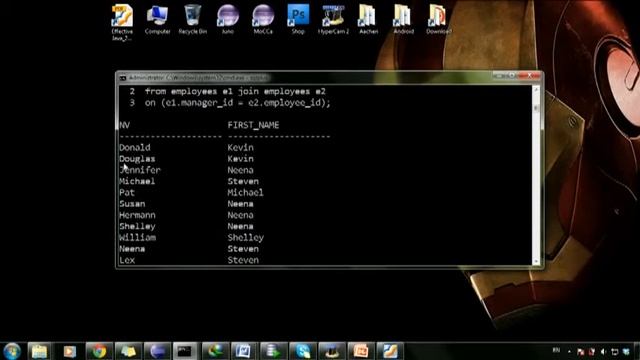Click 'Michael' in Pat's row
The width and height of the screenshot is (640, 360).
pyautogui.click(x=245, y=193)
